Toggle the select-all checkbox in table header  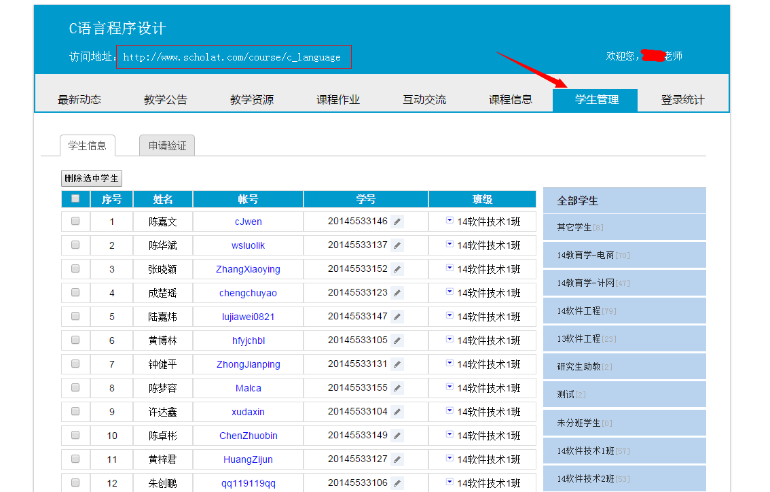75,199
